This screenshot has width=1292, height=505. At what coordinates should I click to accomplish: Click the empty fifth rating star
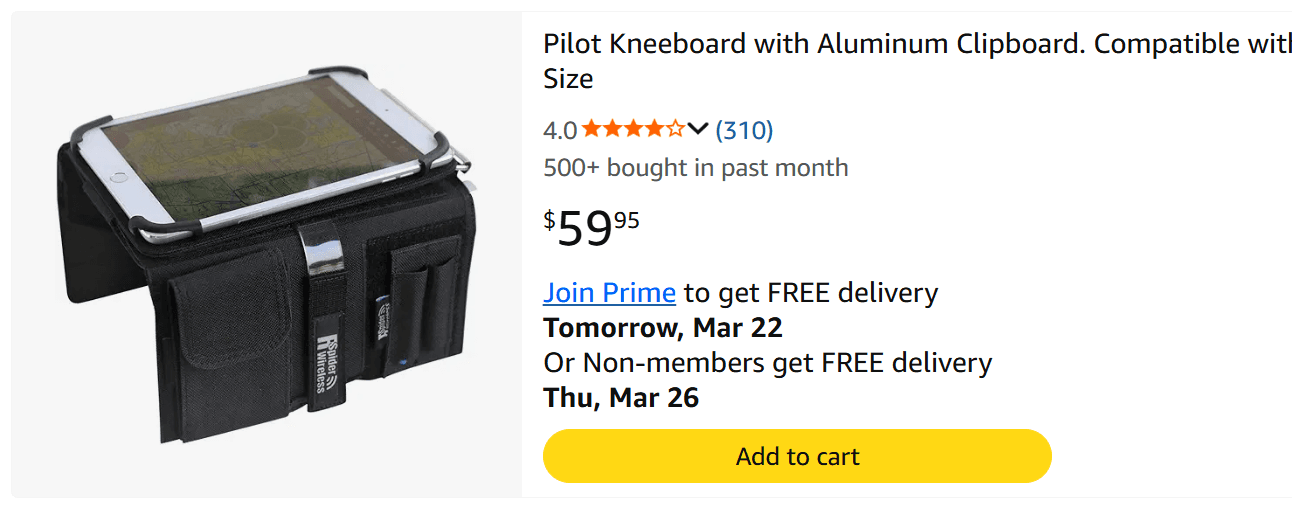pyautogui.click(x=676, y=129)
